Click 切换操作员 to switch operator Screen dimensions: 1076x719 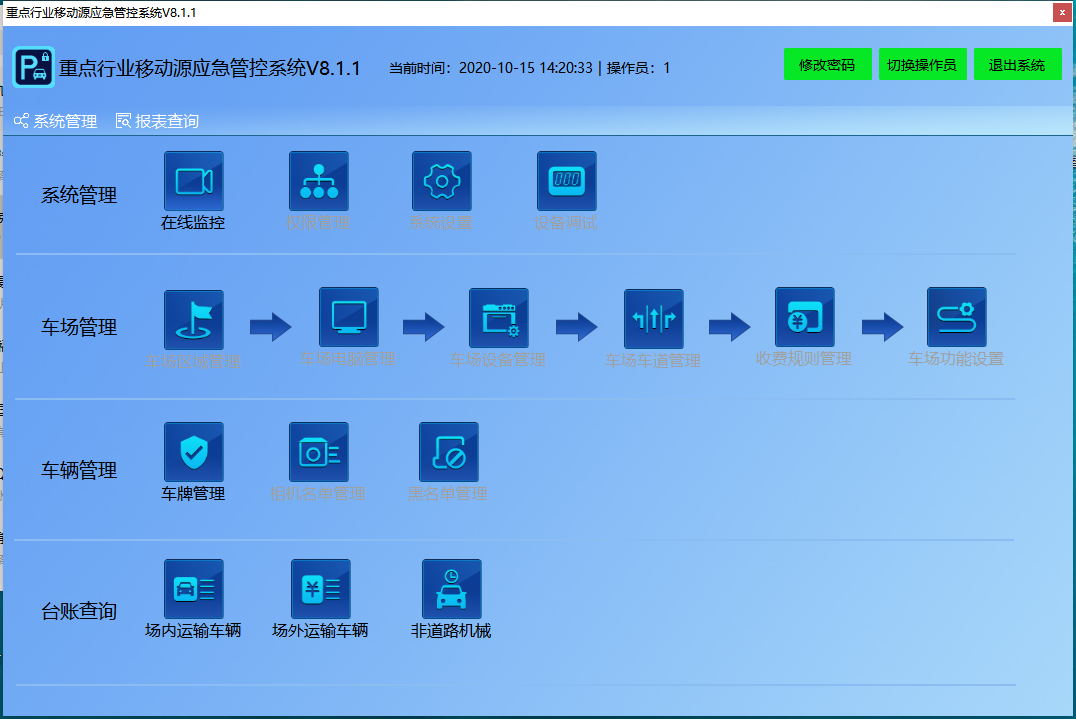(x=922, y=63)
